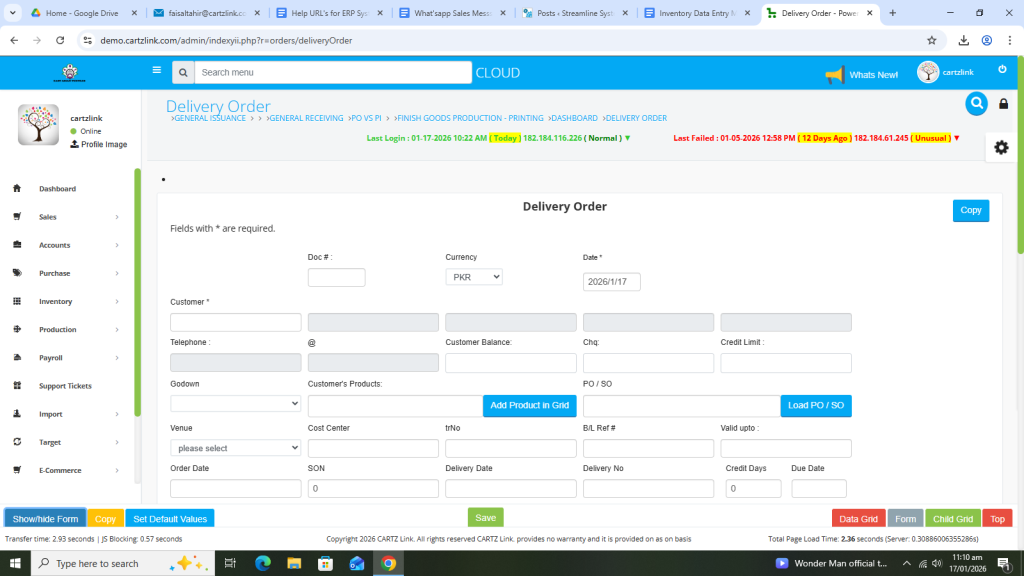Click the hamburger menu toggle icon
The width and height of the screenshot is (1024, 576).
coord(156,70)
